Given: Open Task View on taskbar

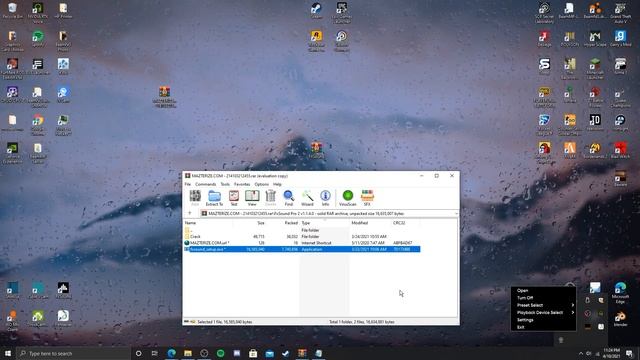Looking at the screenshot, I should pyautogui.click(x=155, y=353).
